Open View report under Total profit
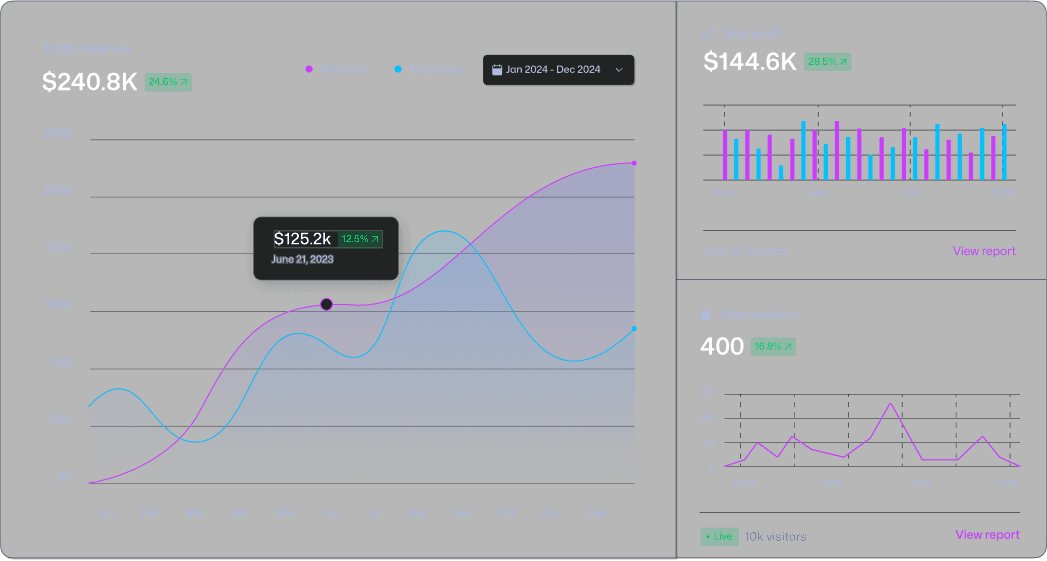The image size is (1047, 561). tap(984, 251)
